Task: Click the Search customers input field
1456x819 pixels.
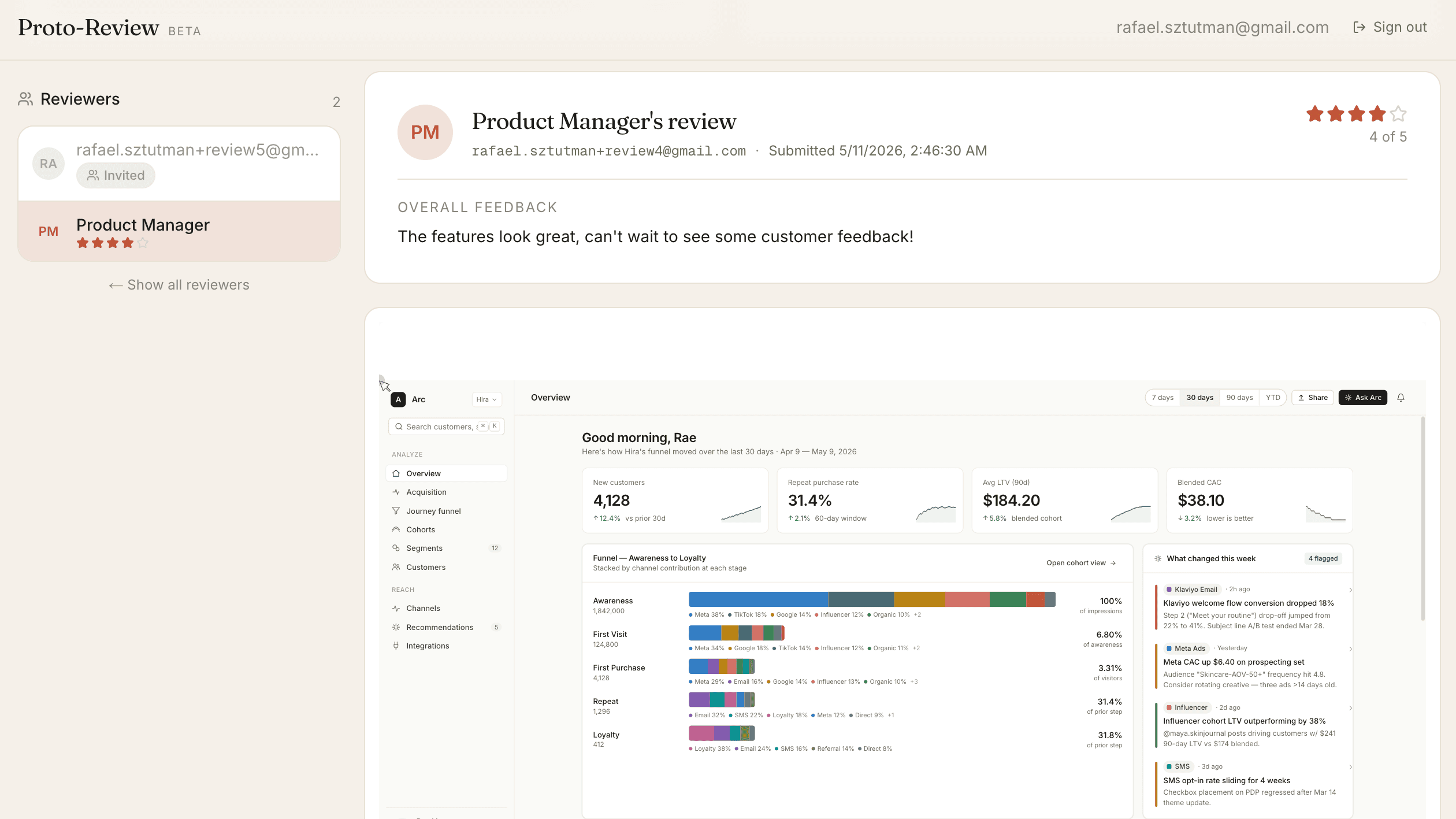Action: pos(446,427)
